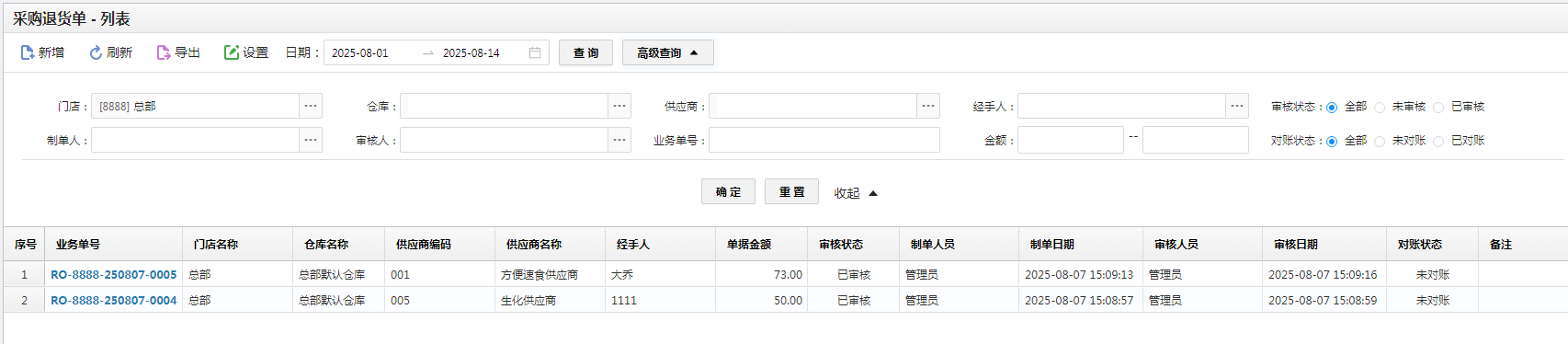The width and height of the screenshot is (1568, 344).
Task: Click the 供应商编码 column header
Action: tap(439, 244)
